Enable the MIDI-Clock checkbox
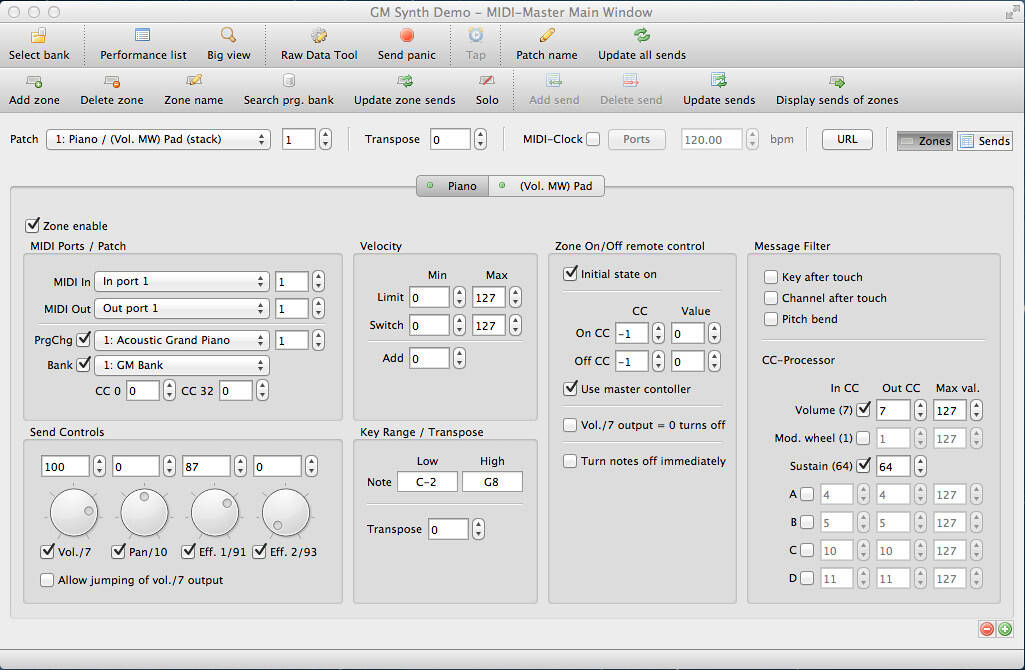Screen dimensions: 1025x670 [593, 139]
